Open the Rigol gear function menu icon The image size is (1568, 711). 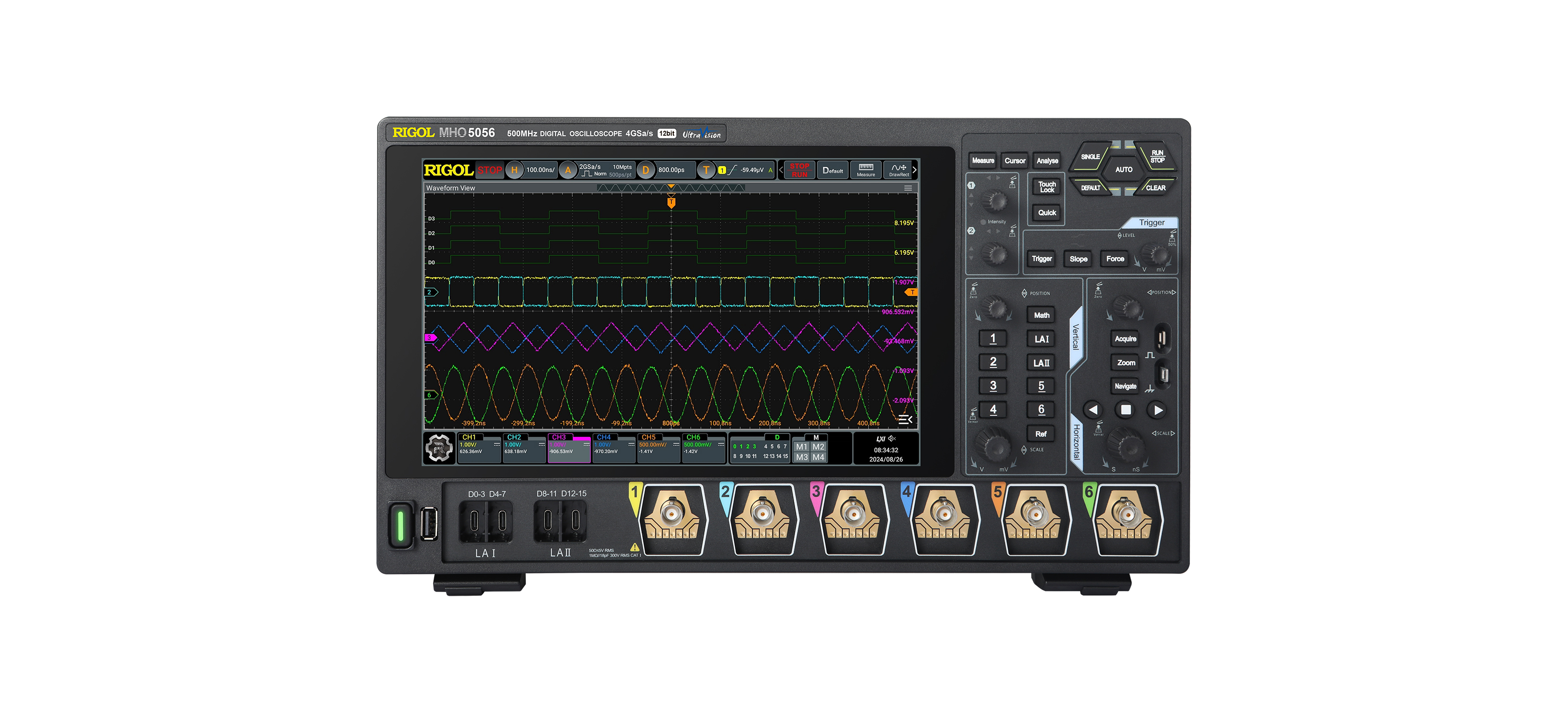(439, 448)
